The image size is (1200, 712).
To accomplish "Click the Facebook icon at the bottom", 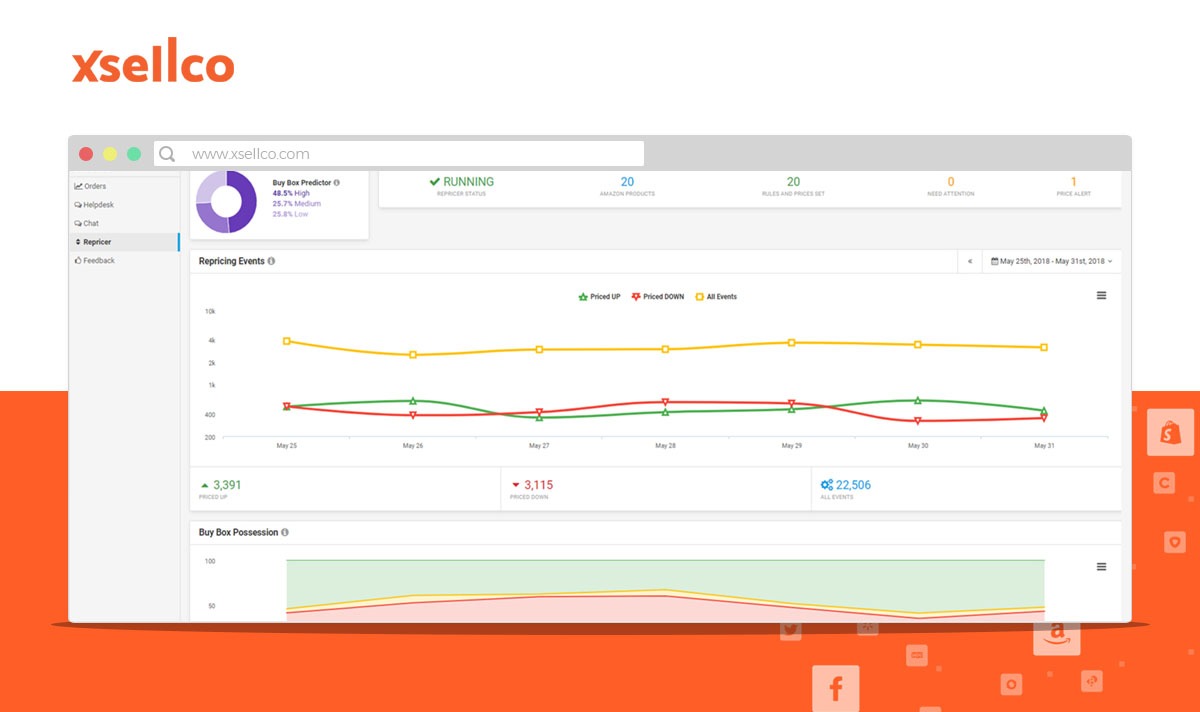I will tap(836, 688).
